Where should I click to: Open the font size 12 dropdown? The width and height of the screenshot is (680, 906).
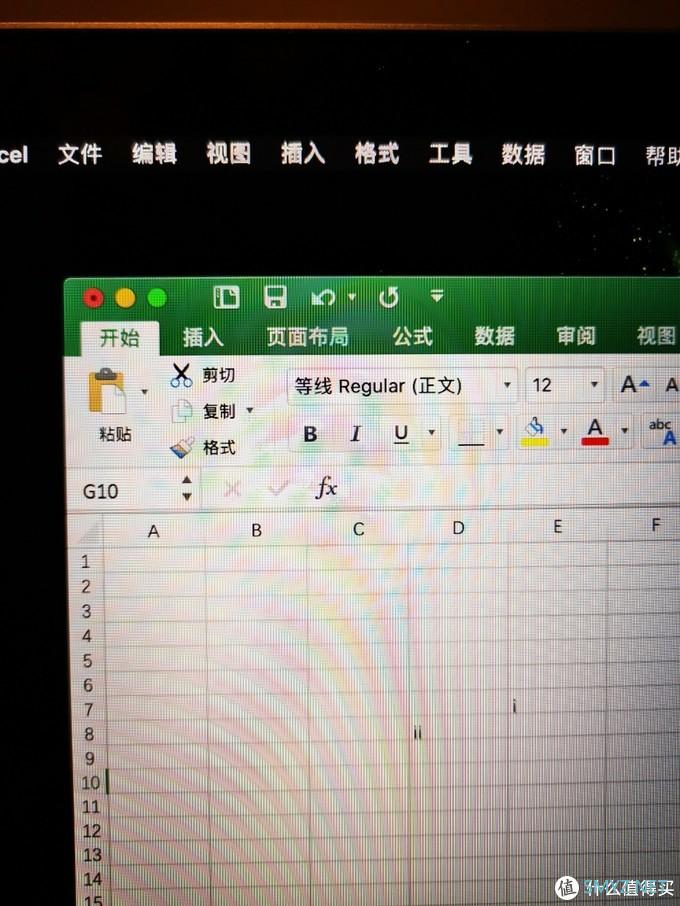click(593, 384)
